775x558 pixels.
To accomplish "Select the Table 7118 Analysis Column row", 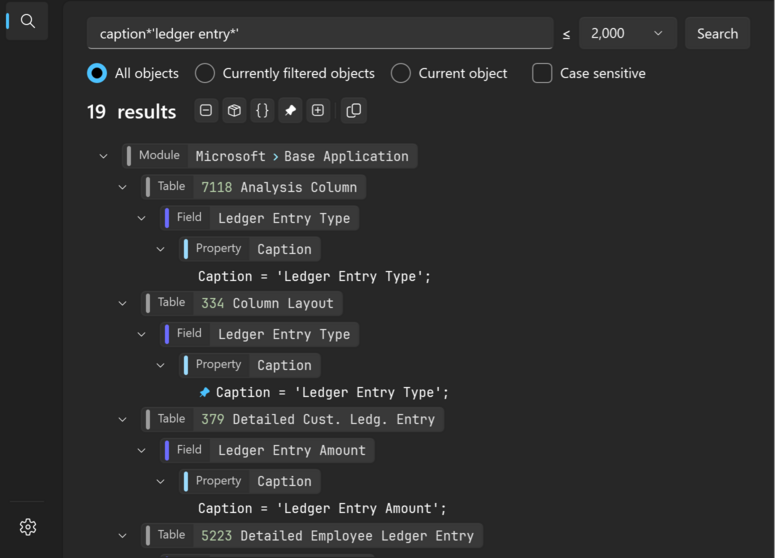I will (x=254, y=187).
